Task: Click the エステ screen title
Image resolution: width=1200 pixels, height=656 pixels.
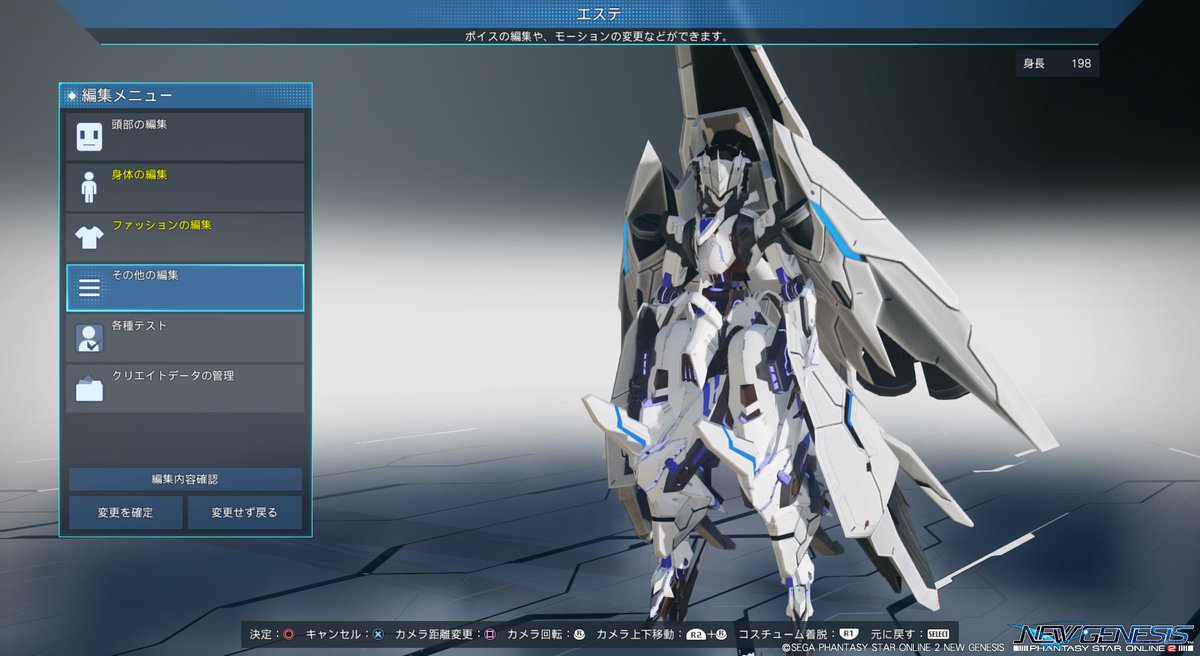Action: click(600, 13)
